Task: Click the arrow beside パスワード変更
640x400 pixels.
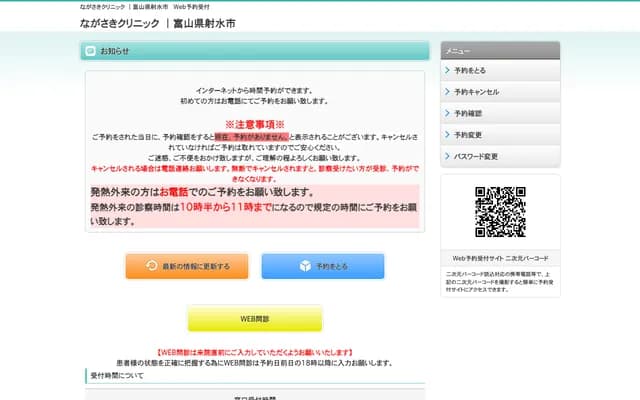Action: tap(447, 156)
